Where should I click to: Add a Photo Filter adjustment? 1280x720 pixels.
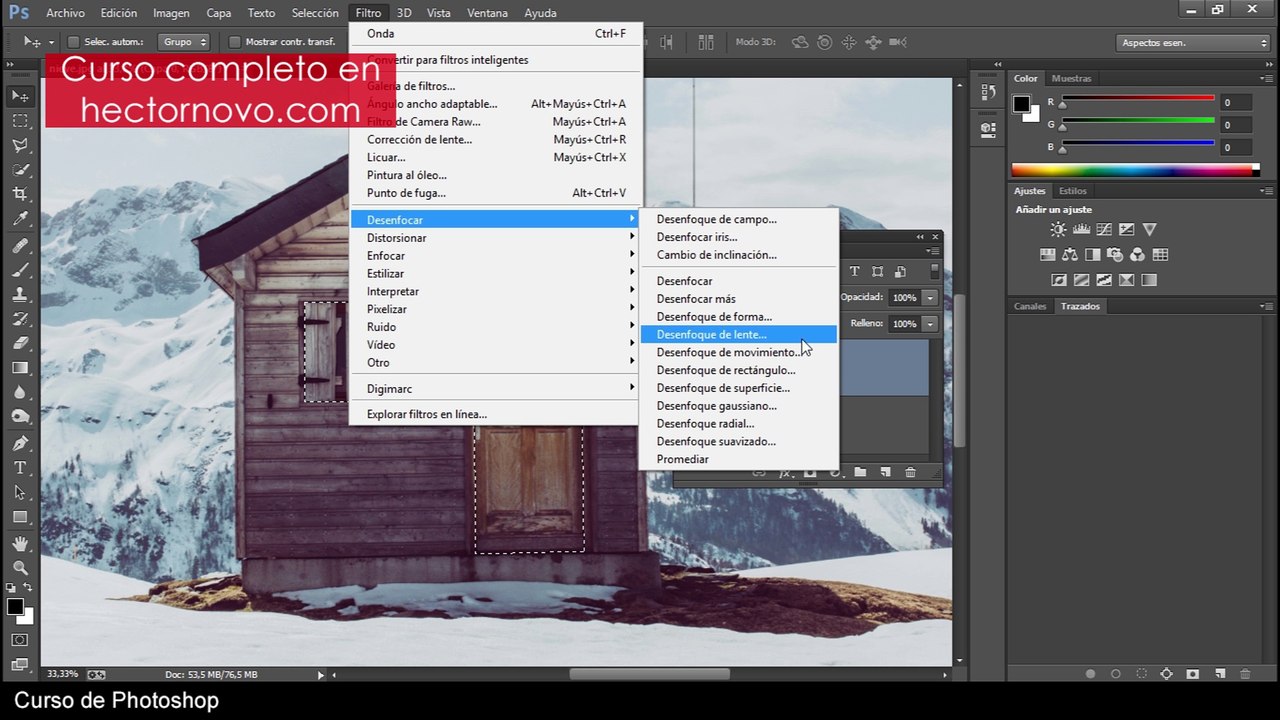[x=1115, y=255]
